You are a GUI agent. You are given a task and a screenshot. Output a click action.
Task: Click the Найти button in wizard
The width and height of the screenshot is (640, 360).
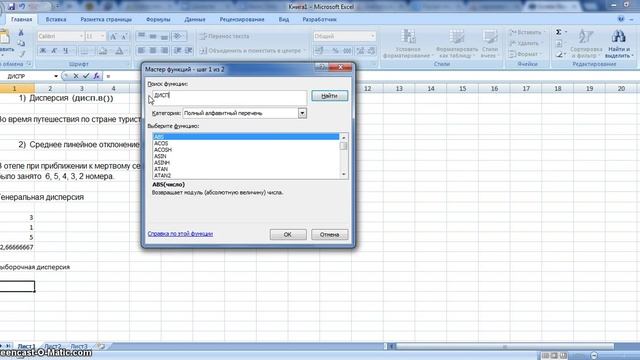[329, 96]
